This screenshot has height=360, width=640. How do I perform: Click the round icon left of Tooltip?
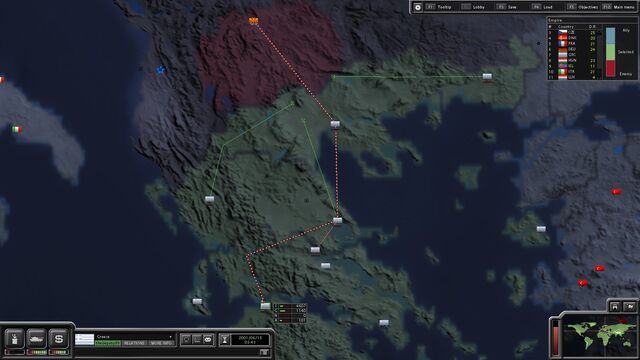pyautogui.click(x=418, y=7)
